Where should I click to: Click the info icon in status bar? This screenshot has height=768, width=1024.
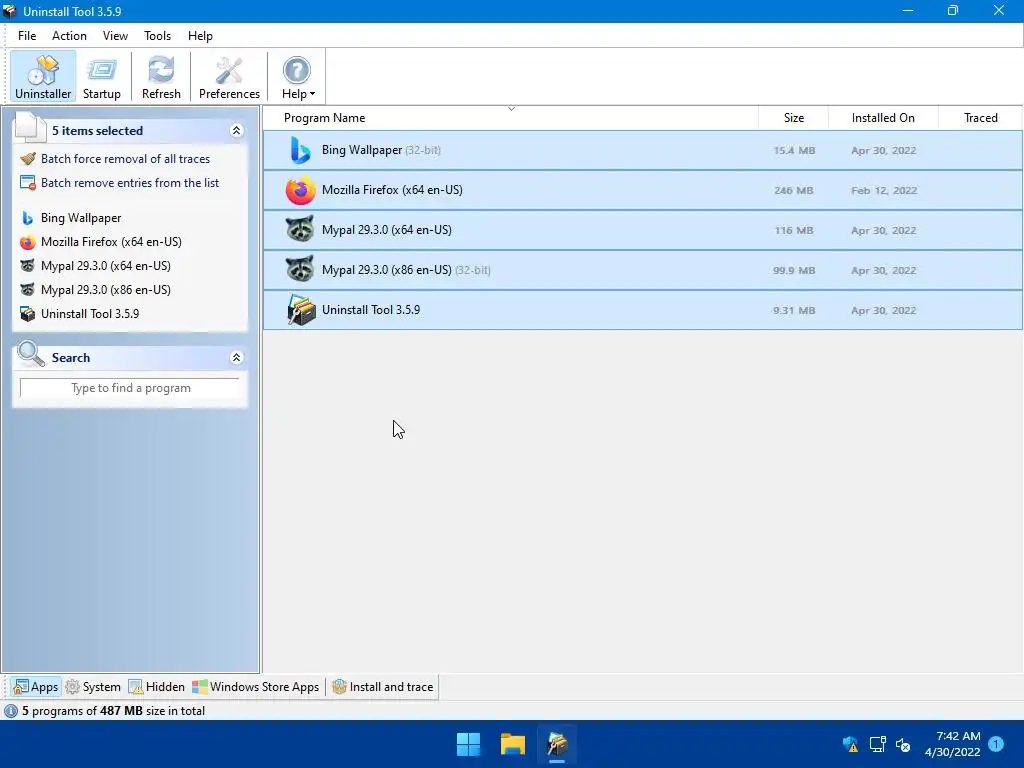click(x=11, y=711)
